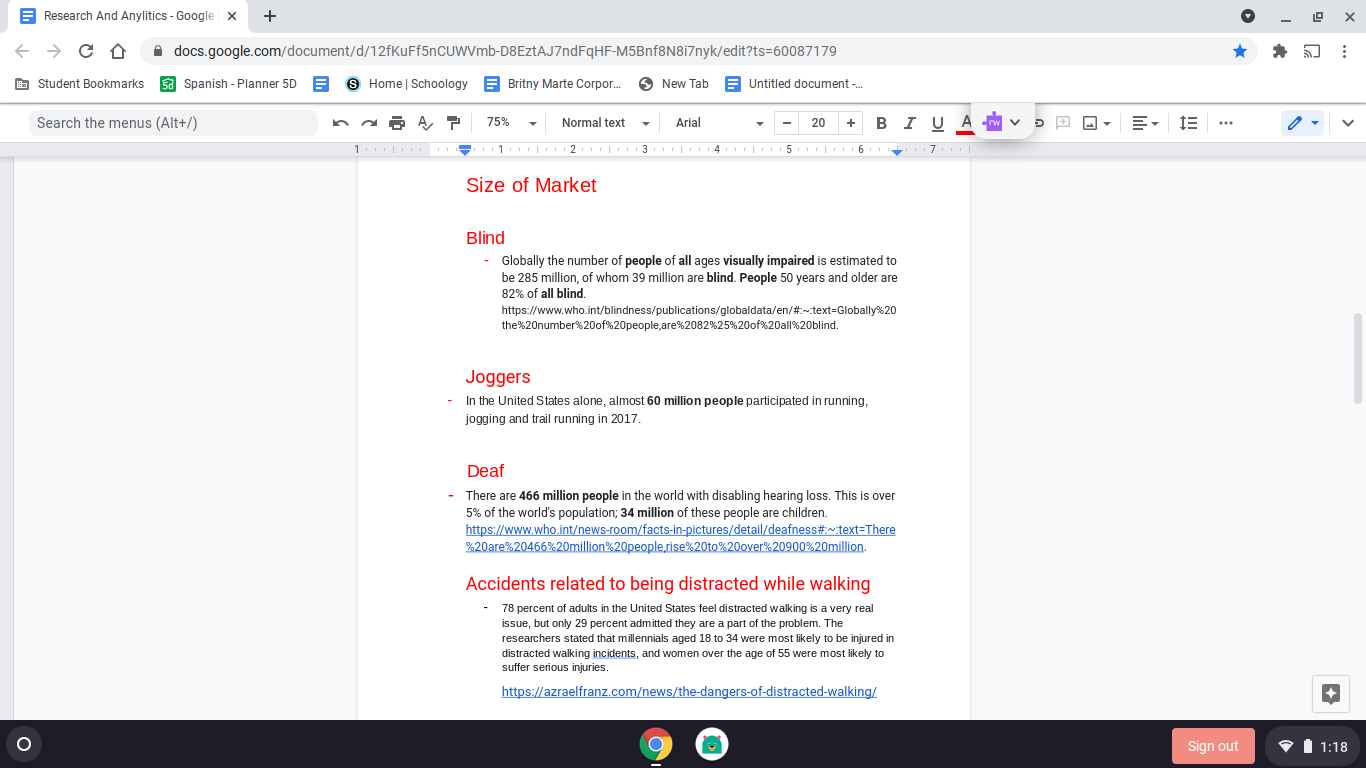Click the purple Read&Write extension icon
This screenshot has width=1366, height=768.
click(992, 122)
